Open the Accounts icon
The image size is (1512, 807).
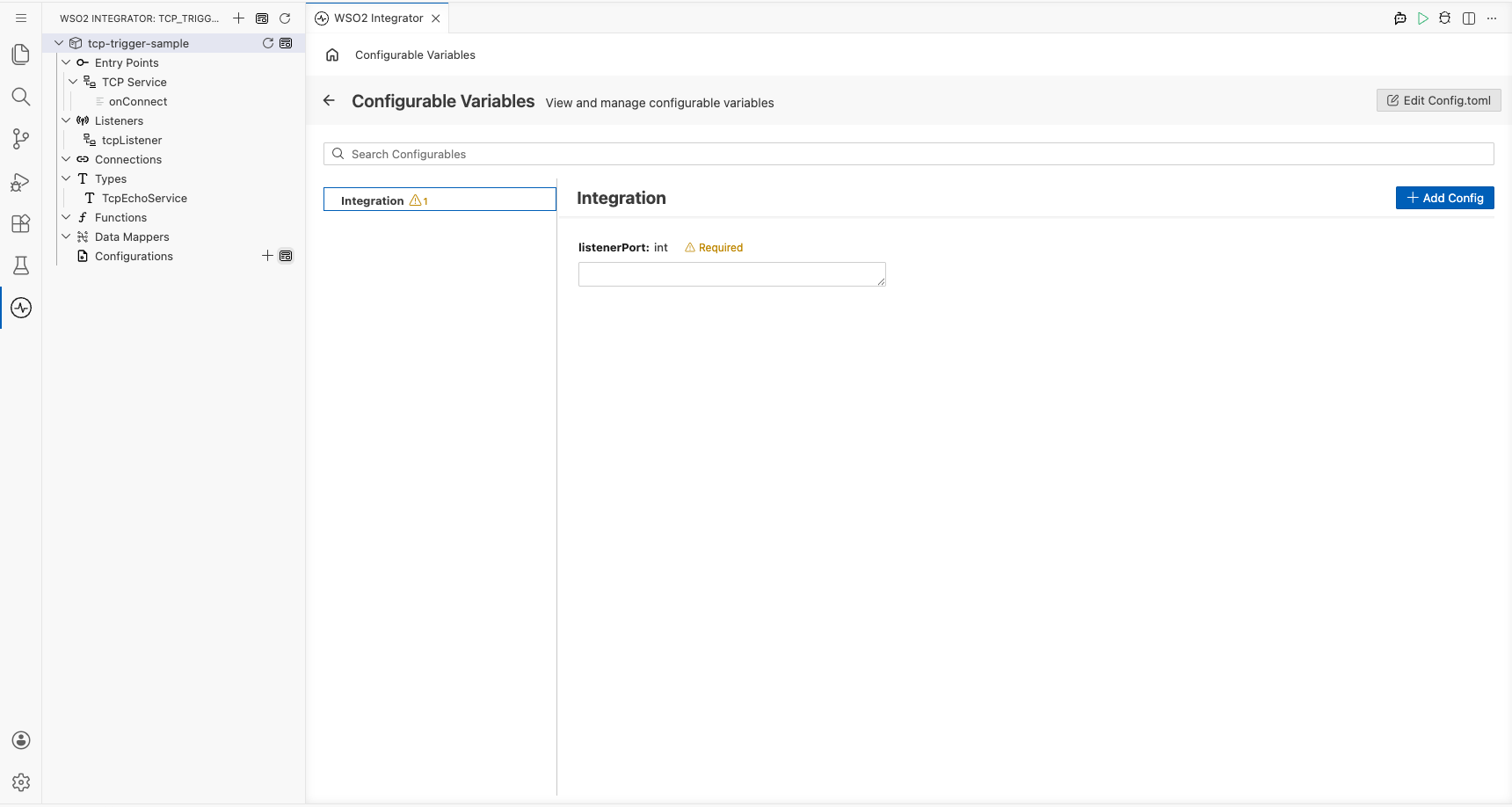(x=21, y=740)
